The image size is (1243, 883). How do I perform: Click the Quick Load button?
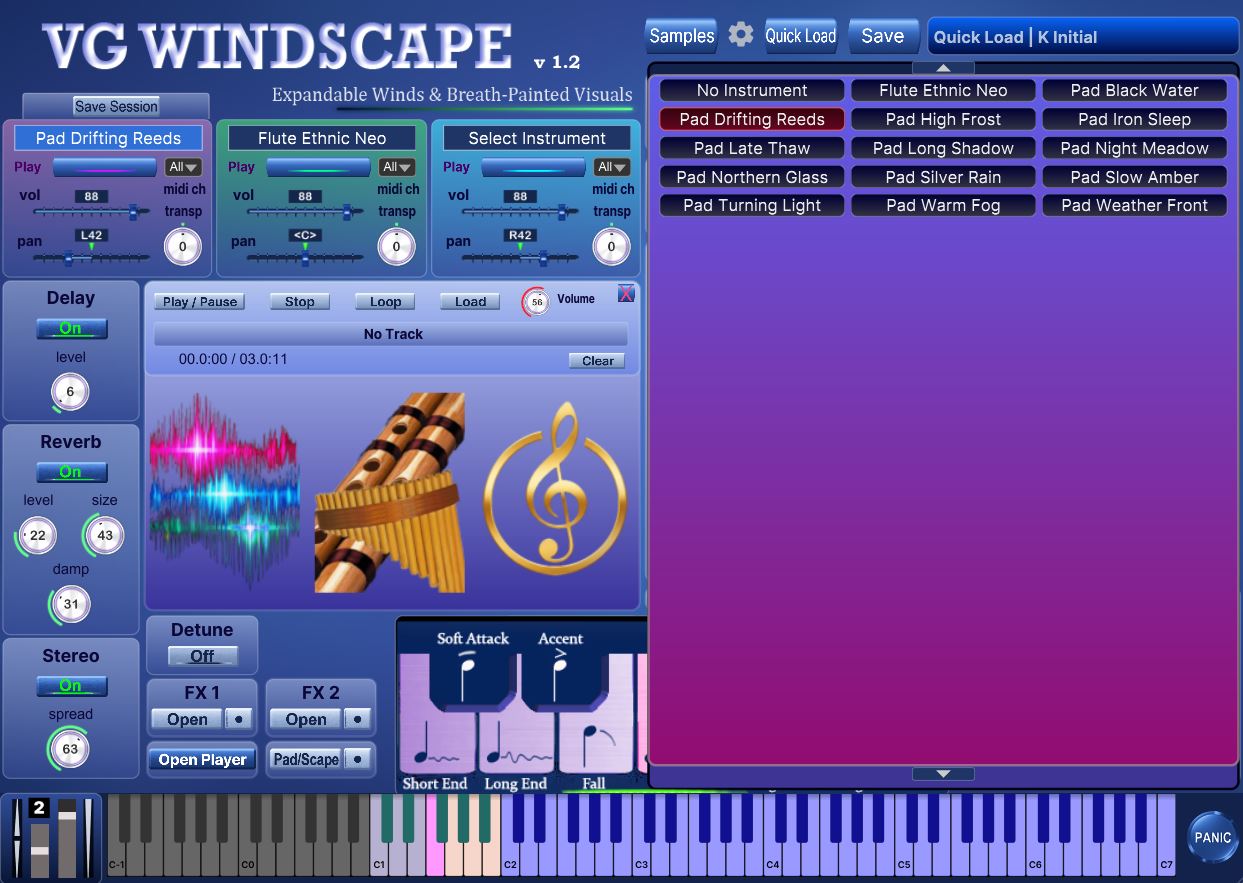[x=800, y=36]
